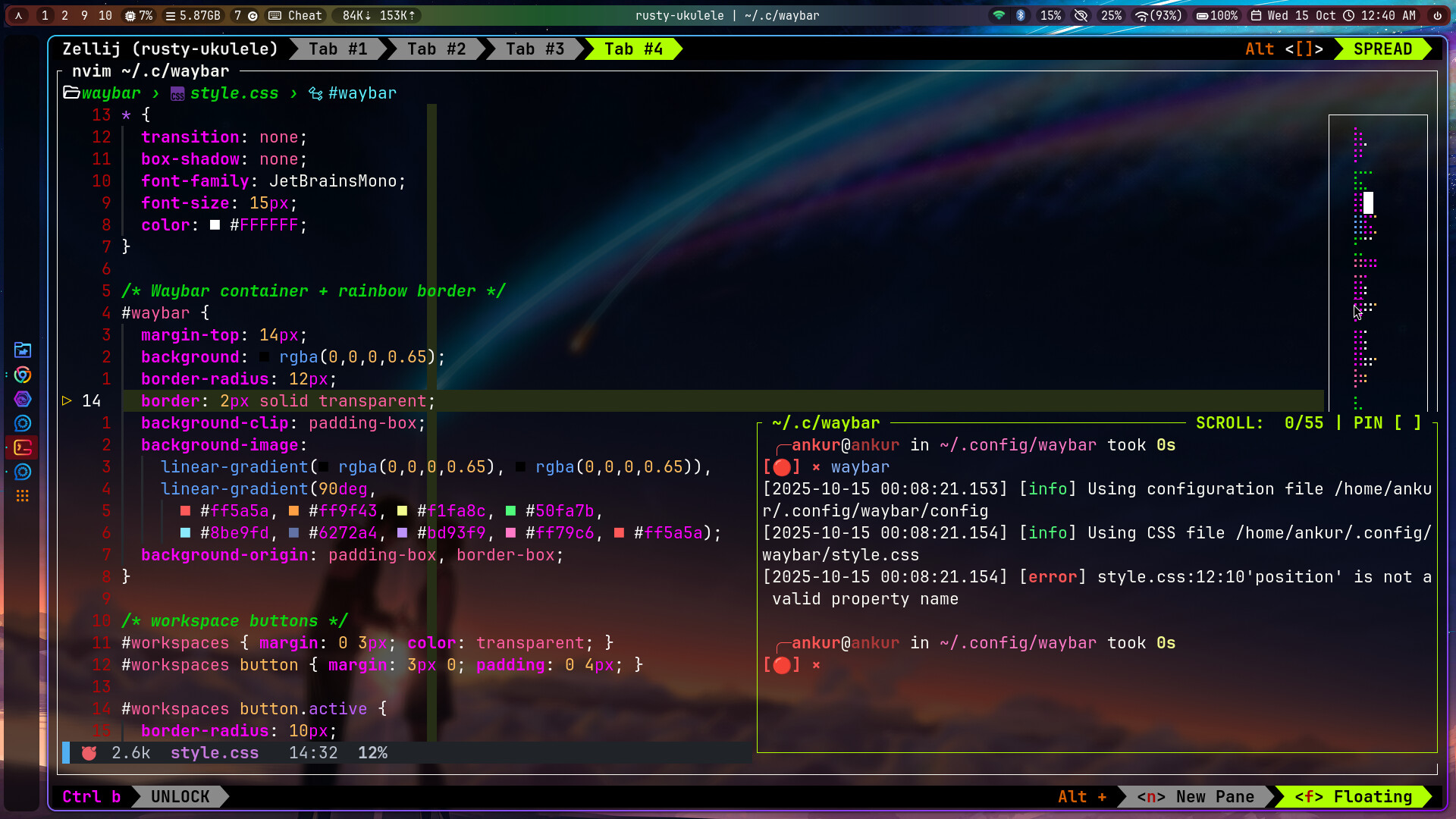Launch Chrome from the dock
The height and width of the screenshot is (819, 1456).
click(x=23, y=375)
